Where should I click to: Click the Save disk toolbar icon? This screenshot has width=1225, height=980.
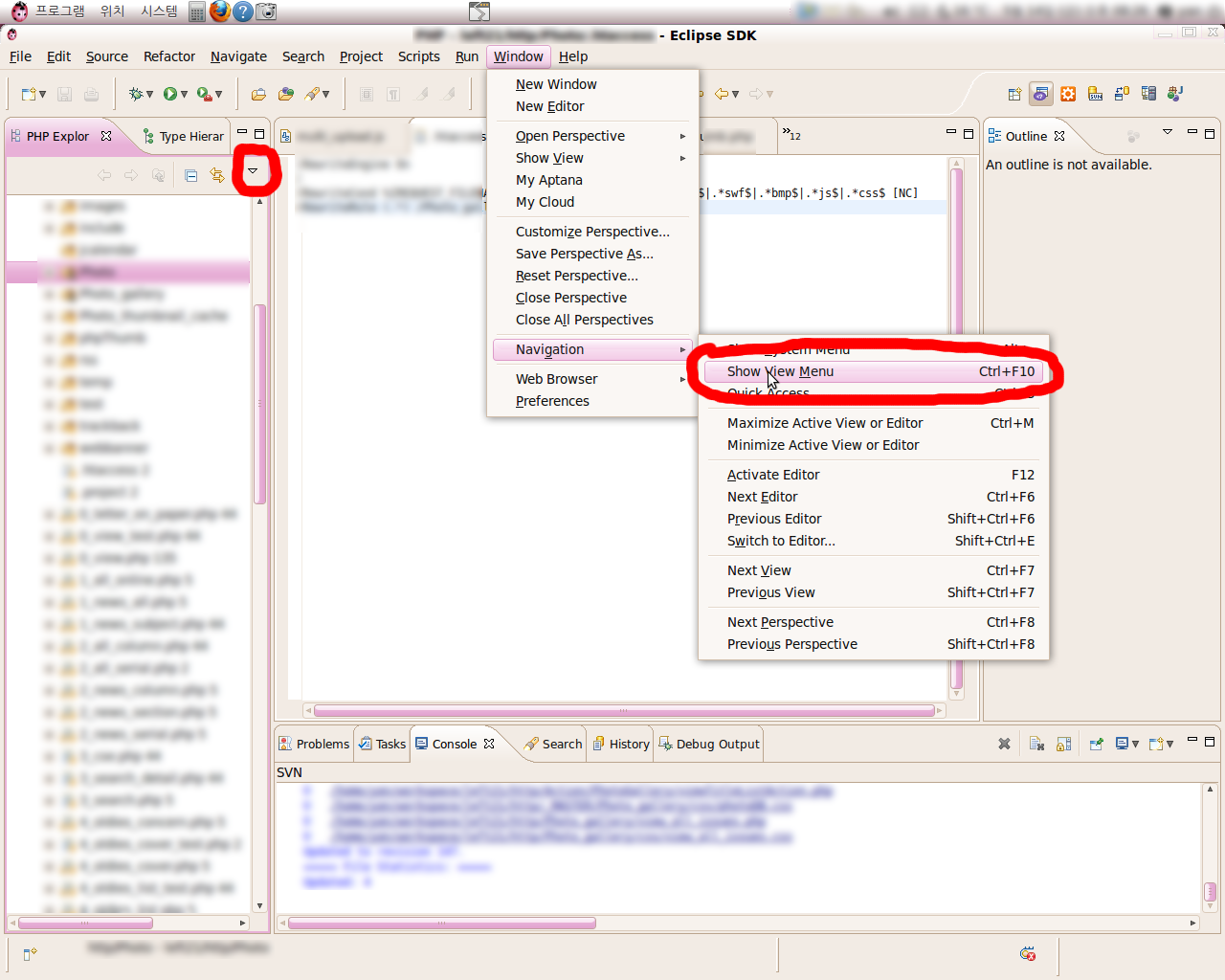pos(65,94)
